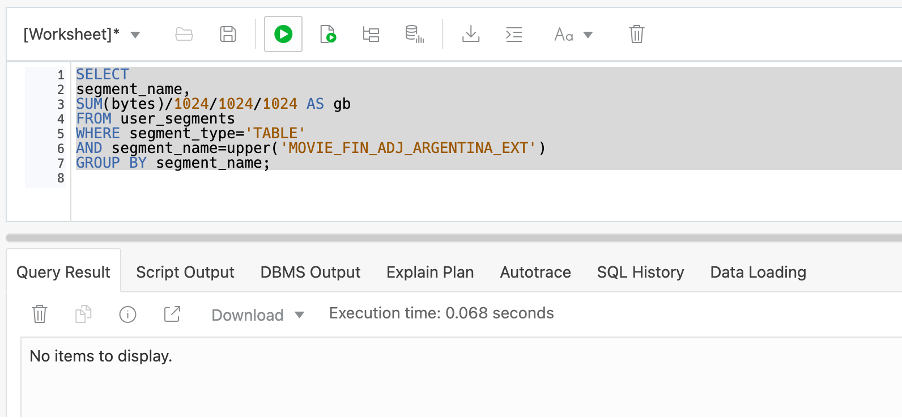Click empty line 8 in SQL editor

[x=300, y=178]
